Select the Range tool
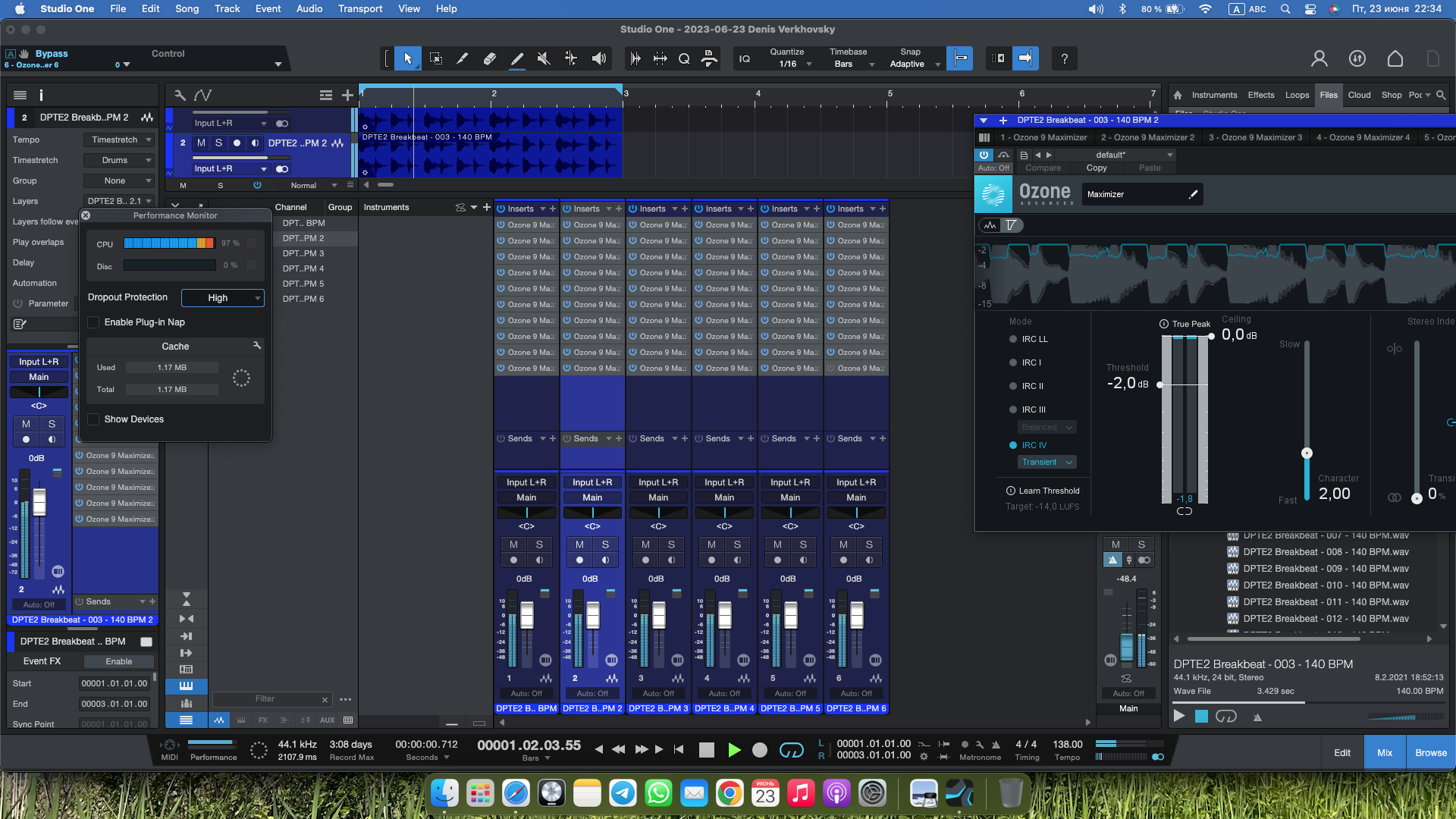This screenshot has height=819, width=1456. (436, 58)
